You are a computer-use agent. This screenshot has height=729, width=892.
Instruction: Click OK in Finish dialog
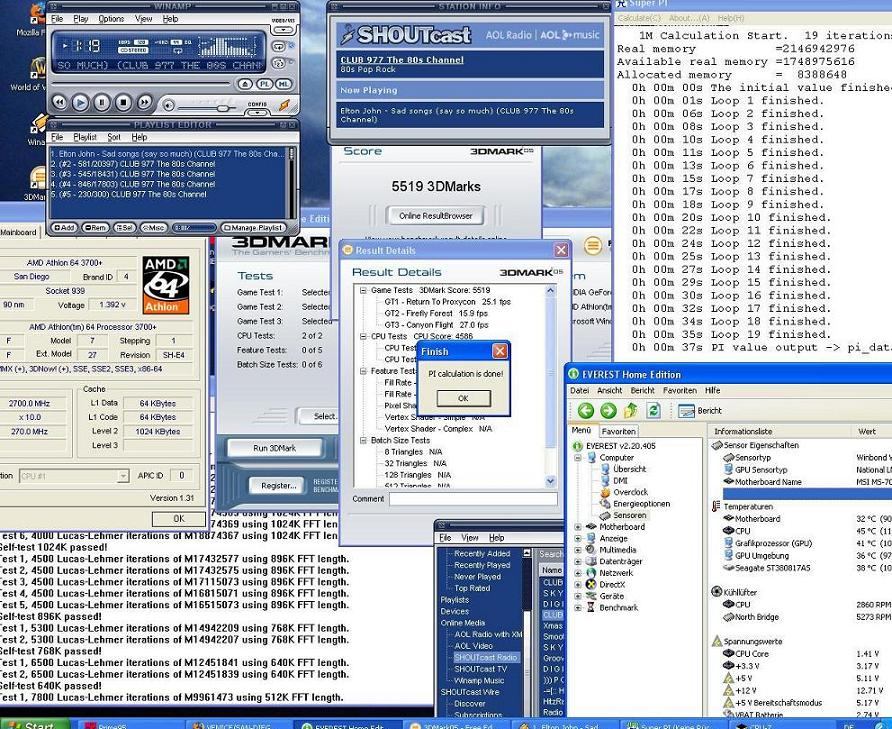click(x=463, y=398)
